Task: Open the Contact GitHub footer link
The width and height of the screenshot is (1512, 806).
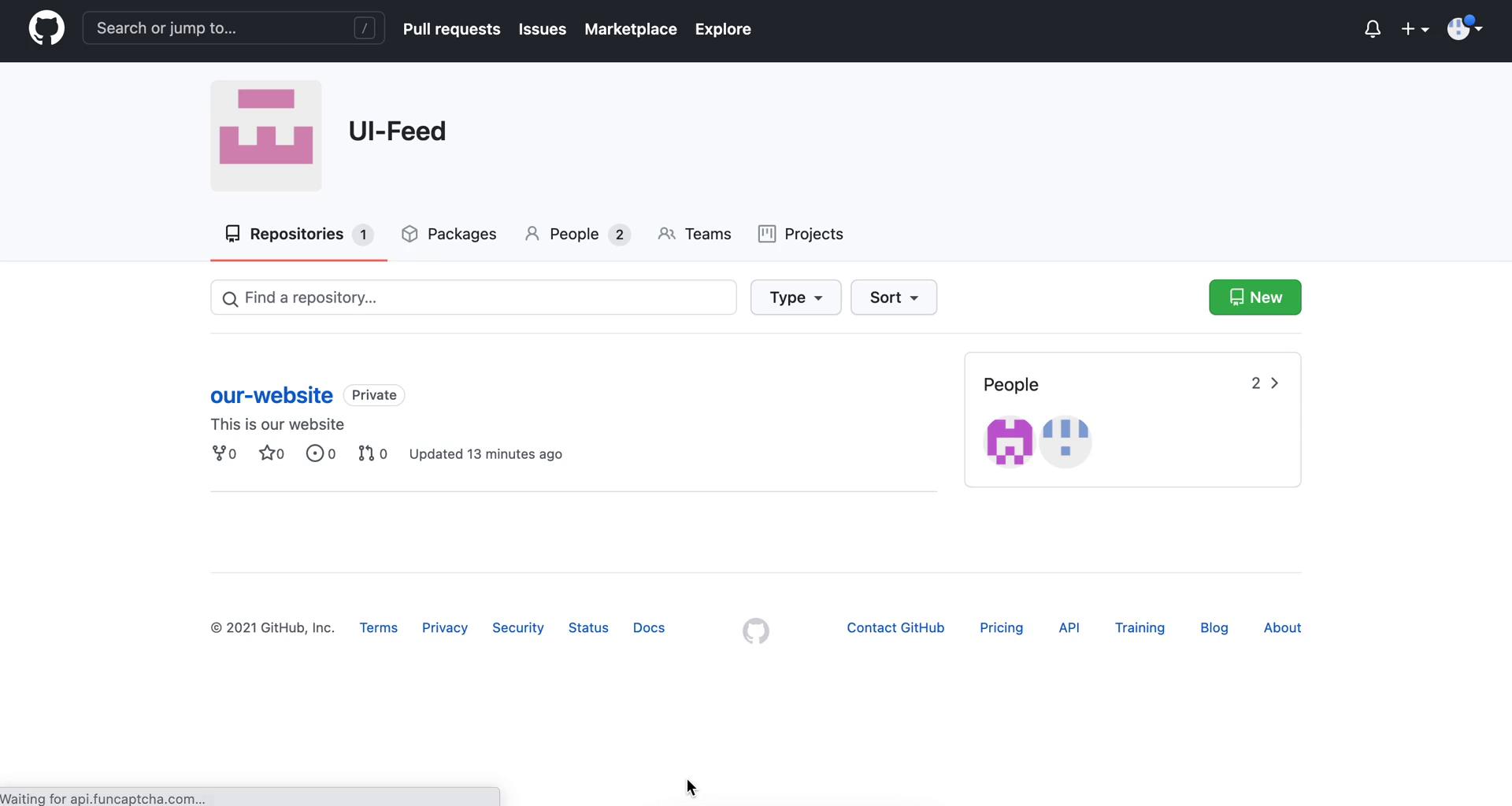Action: [895, 627]
